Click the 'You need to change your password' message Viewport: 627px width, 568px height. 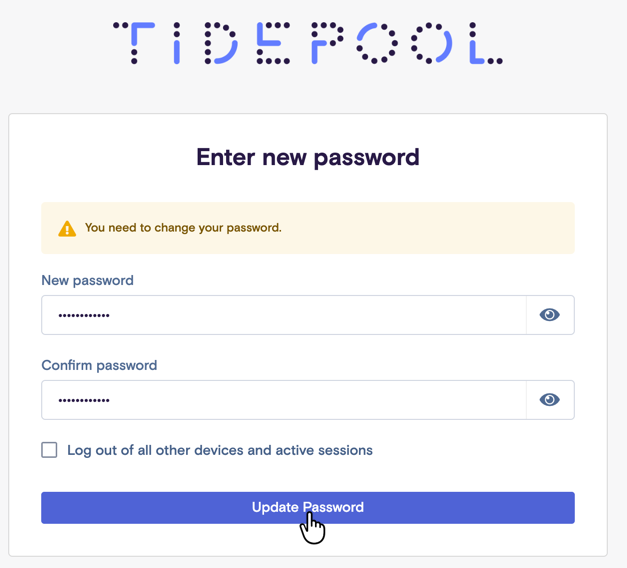click(183, 228)
